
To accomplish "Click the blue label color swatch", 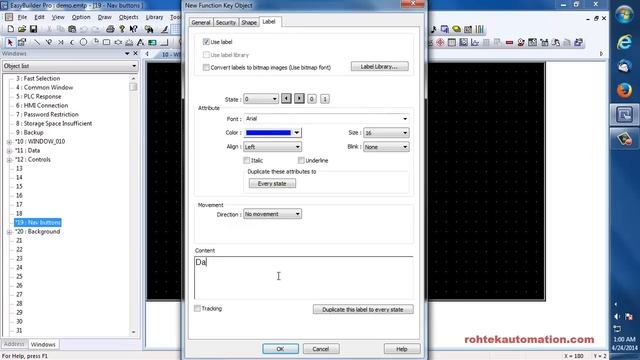I will (269, 133).
